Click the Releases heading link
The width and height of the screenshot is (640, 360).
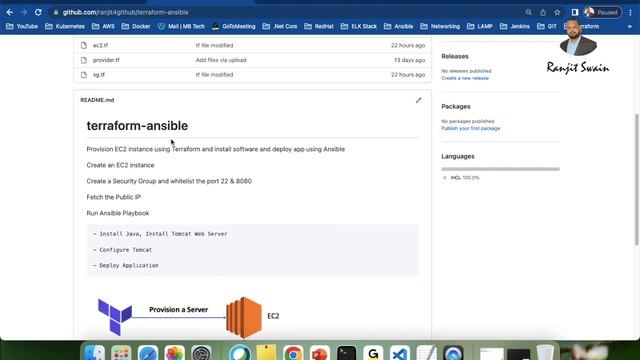click(455, 56)
